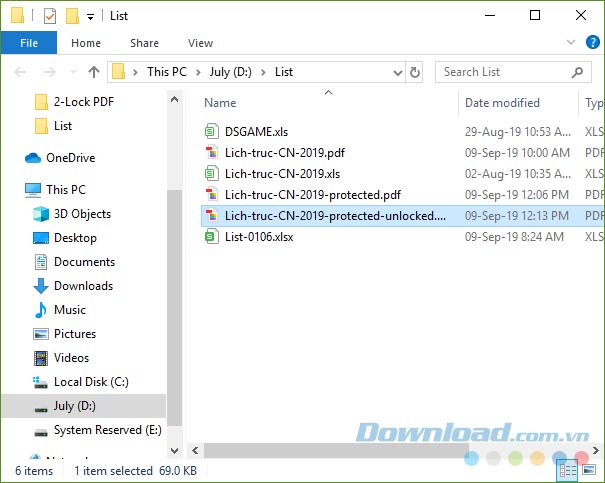Open the Recent locations dropdown
This screenshot has height=483, width=605.
[73, 72]
